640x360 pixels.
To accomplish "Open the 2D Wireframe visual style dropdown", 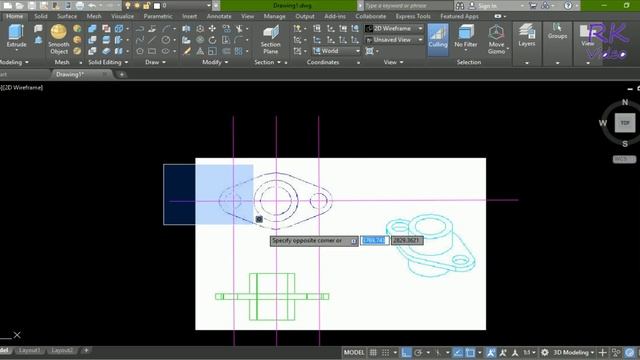I will point(394,29).
